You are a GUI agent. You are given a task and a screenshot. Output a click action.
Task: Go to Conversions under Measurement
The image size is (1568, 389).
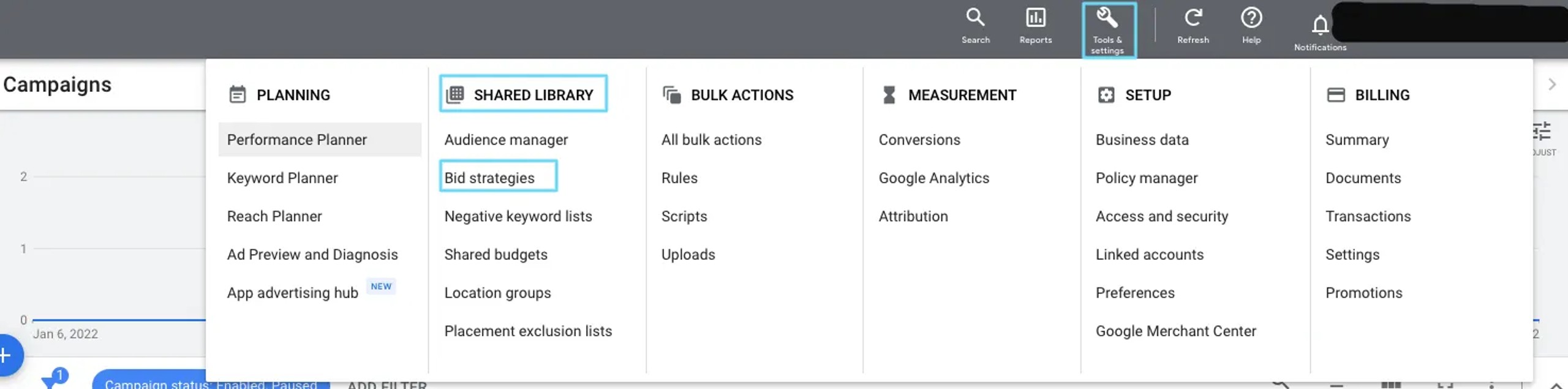pos(919,140)
